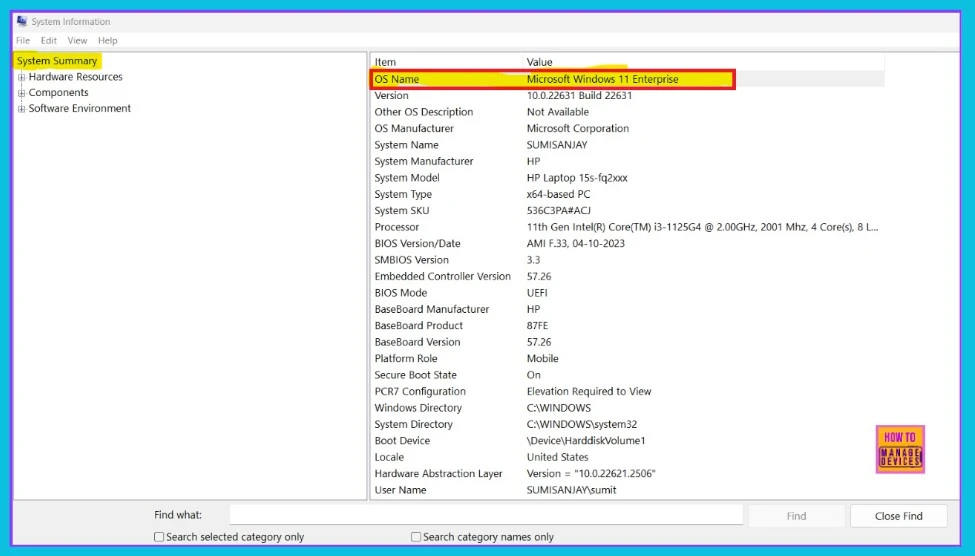Click the value \Device\HarddiskVolume1
The image size is (975, 556).
586,441
